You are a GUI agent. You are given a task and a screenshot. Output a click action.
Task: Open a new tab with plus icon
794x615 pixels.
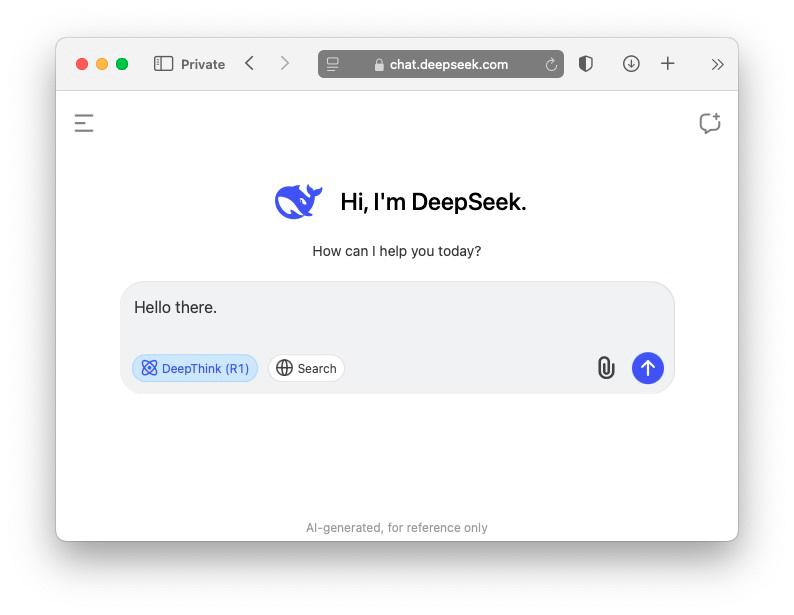667,64
